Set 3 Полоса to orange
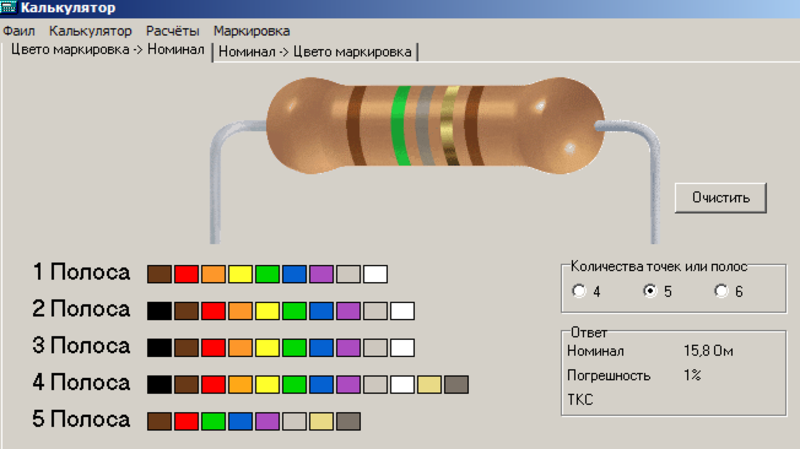This screenshot has height=449, width=800. pos(240,347)
